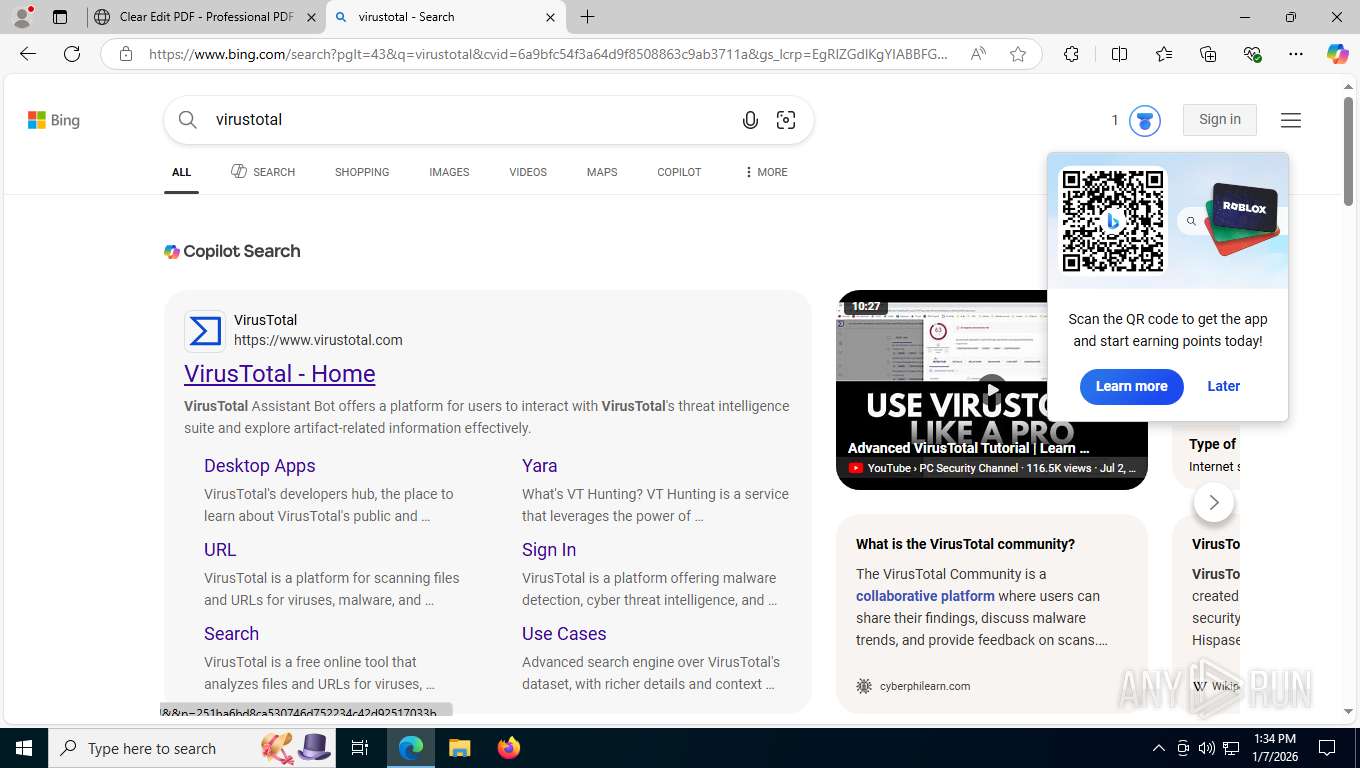This screenshot has width=1360, height=768.
Task: Open the VirusTotal Sign In sitelink
Action: point(549,550)
